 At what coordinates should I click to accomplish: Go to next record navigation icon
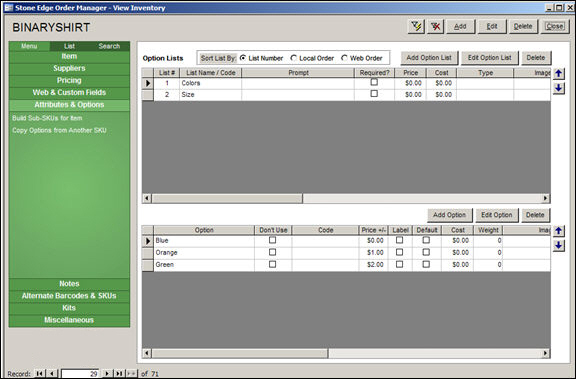pos(107,373)
